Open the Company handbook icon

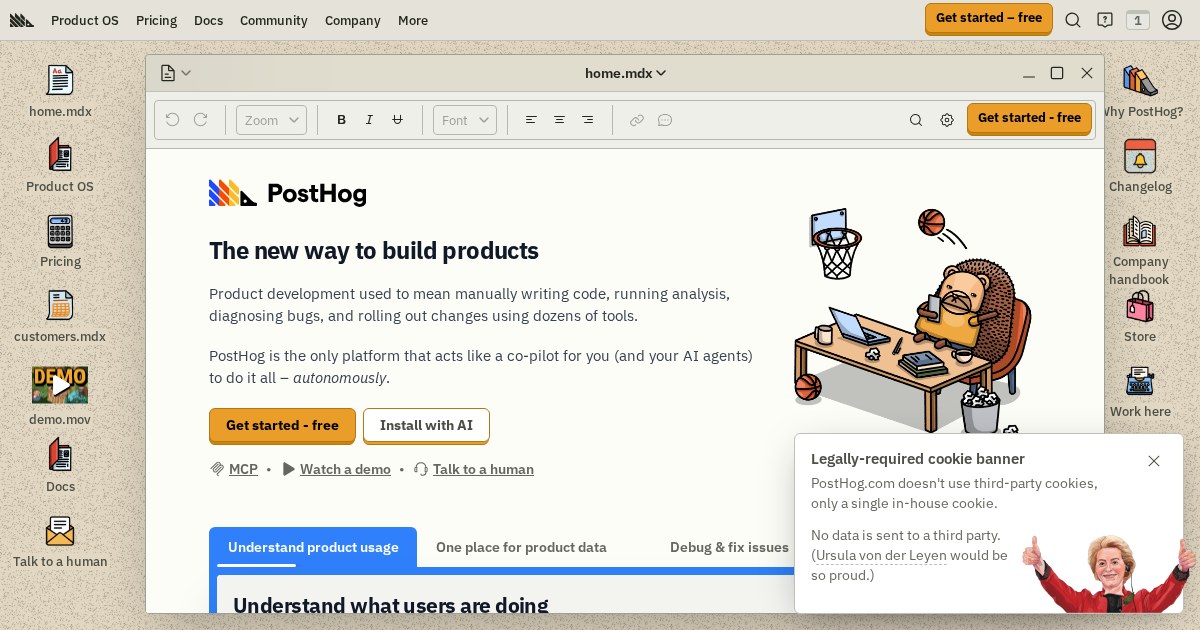coord(1140,250)
